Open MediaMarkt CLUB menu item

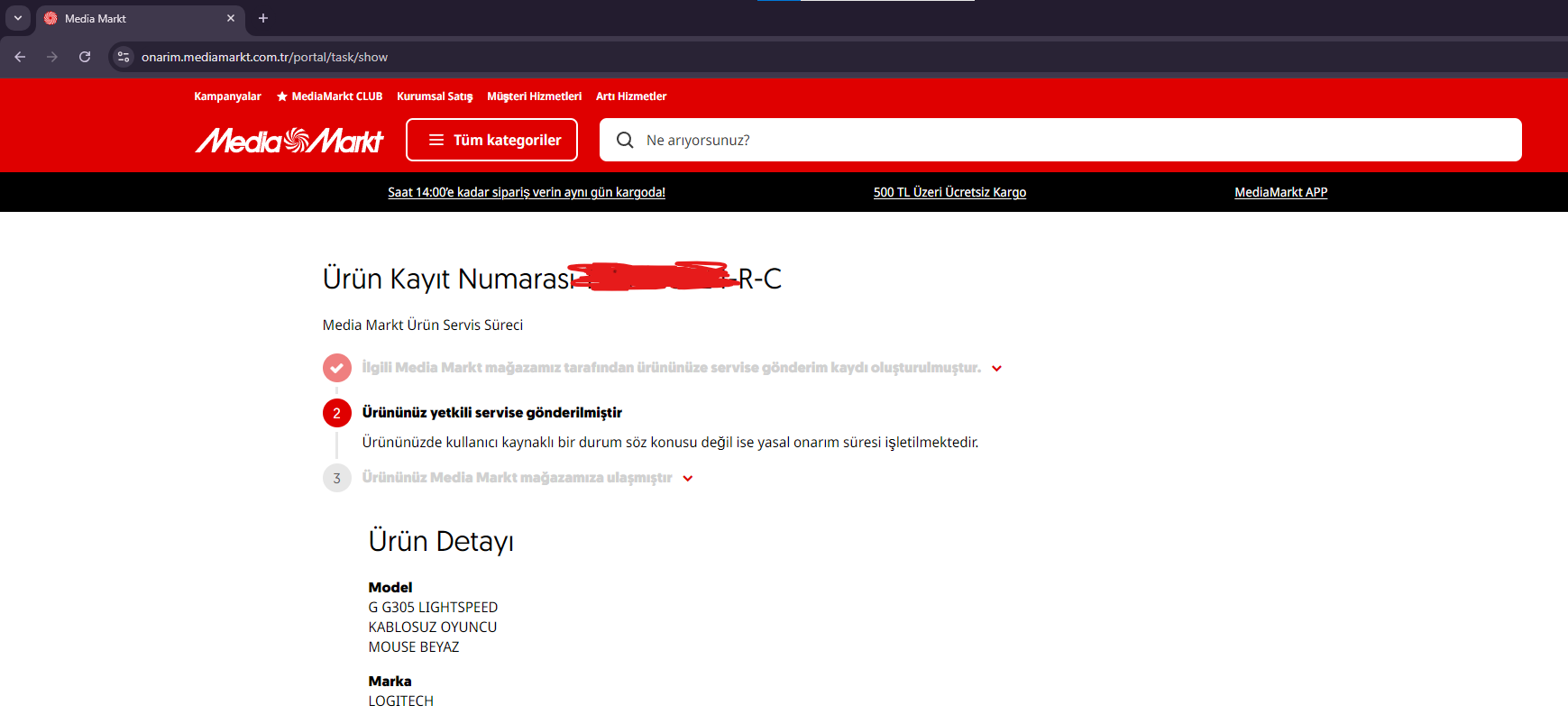coord(330,96)
